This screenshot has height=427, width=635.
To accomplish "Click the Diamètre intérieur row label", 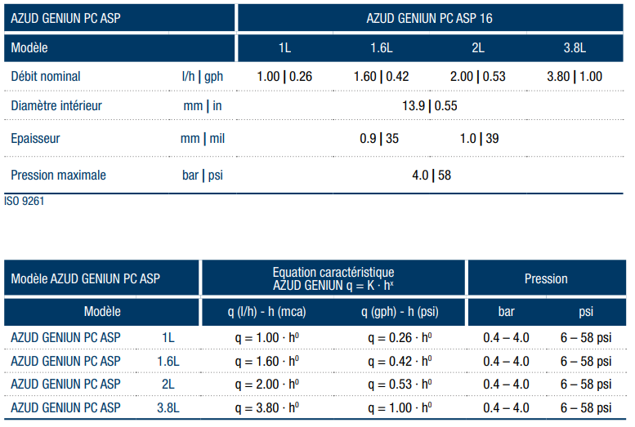I will point(56,106).
